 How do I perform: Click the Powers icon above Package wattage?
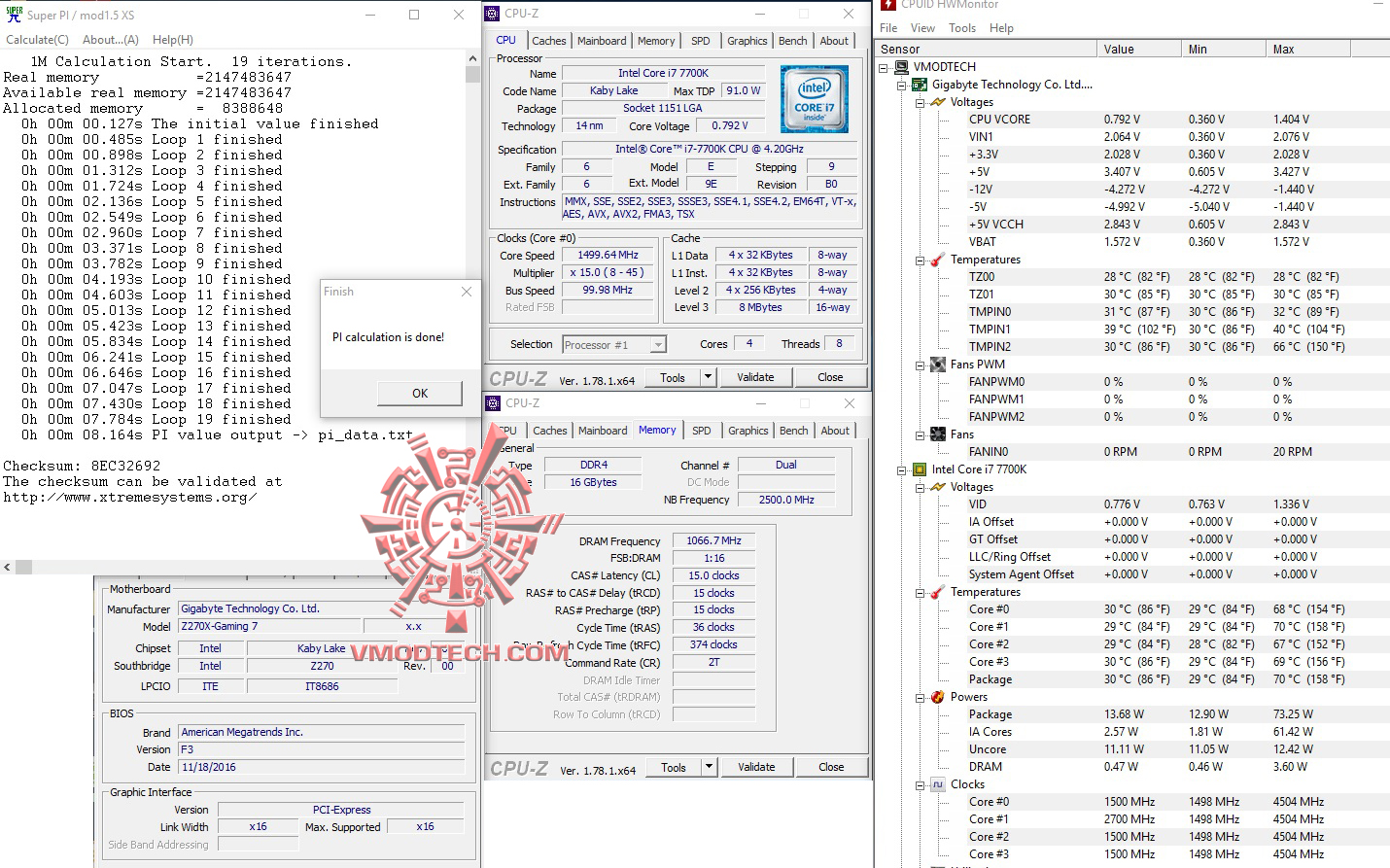pos(938,697)
